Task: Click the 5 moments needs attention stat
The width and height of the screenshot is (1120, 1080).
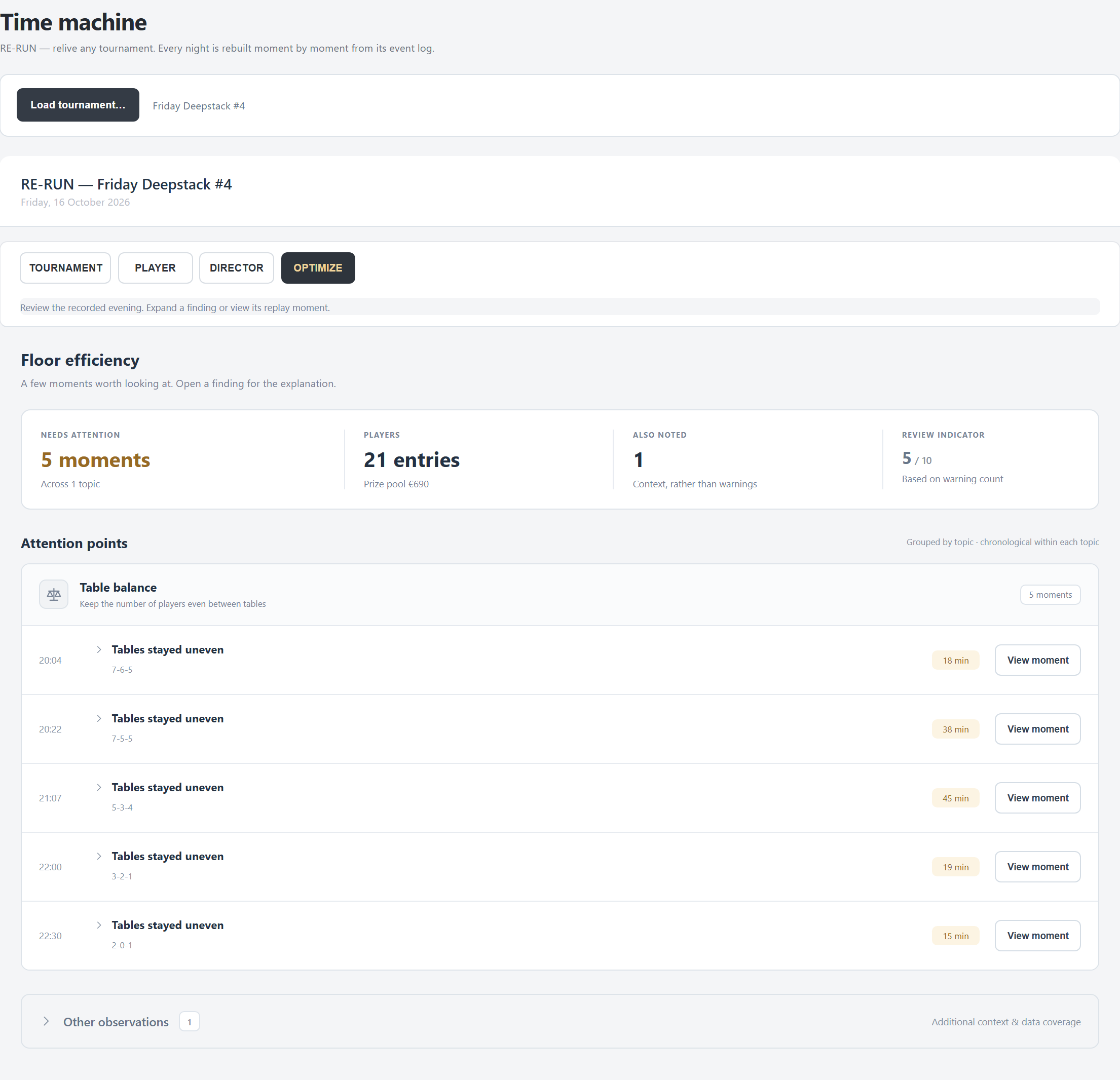Action: pos(95,460)
